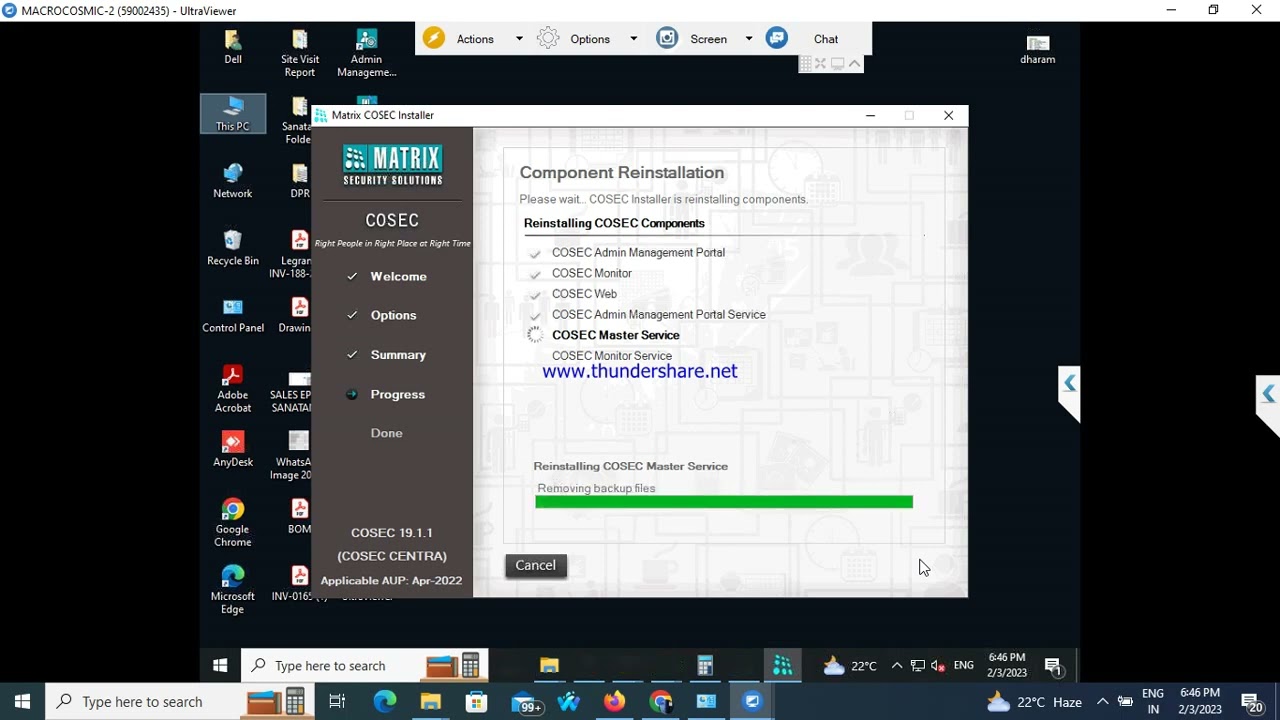Open the UltraViewer Actions lightning icon
Viewport: 1280px width, 720px height.
[x=433, y=38]
